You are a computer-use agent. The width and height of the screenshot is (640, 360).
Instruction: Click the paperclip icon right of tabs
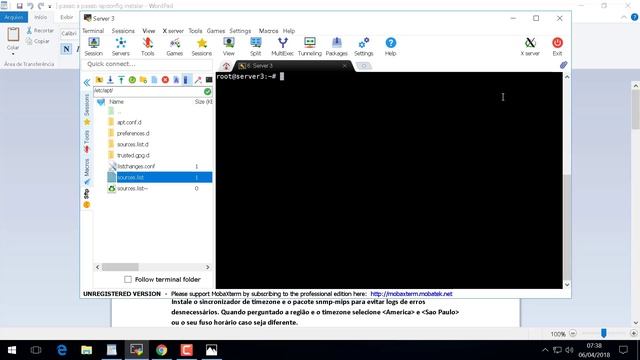point(563,65)
